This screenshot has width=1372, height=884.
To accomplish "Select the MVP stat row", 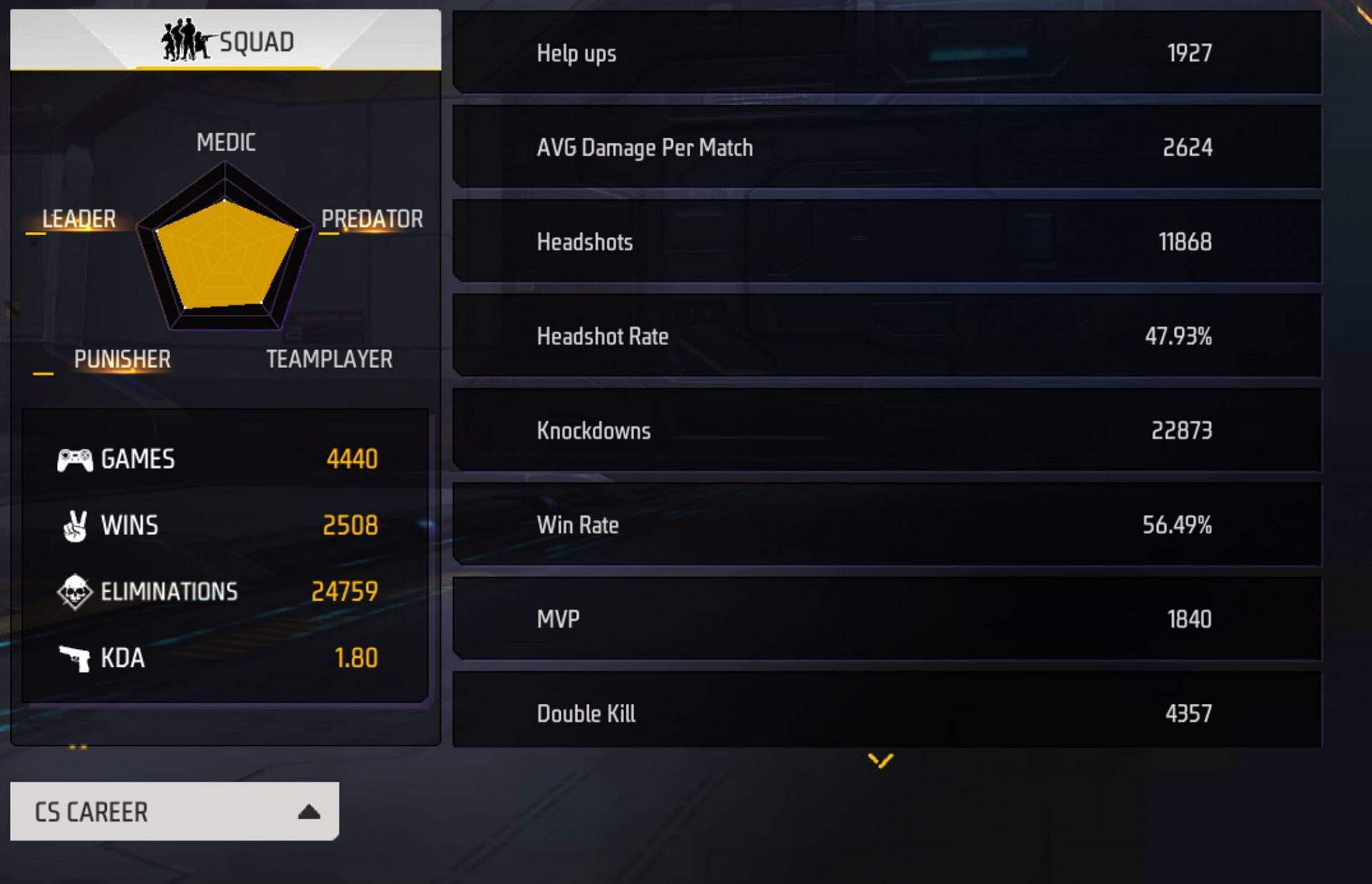I will point(887,619).
